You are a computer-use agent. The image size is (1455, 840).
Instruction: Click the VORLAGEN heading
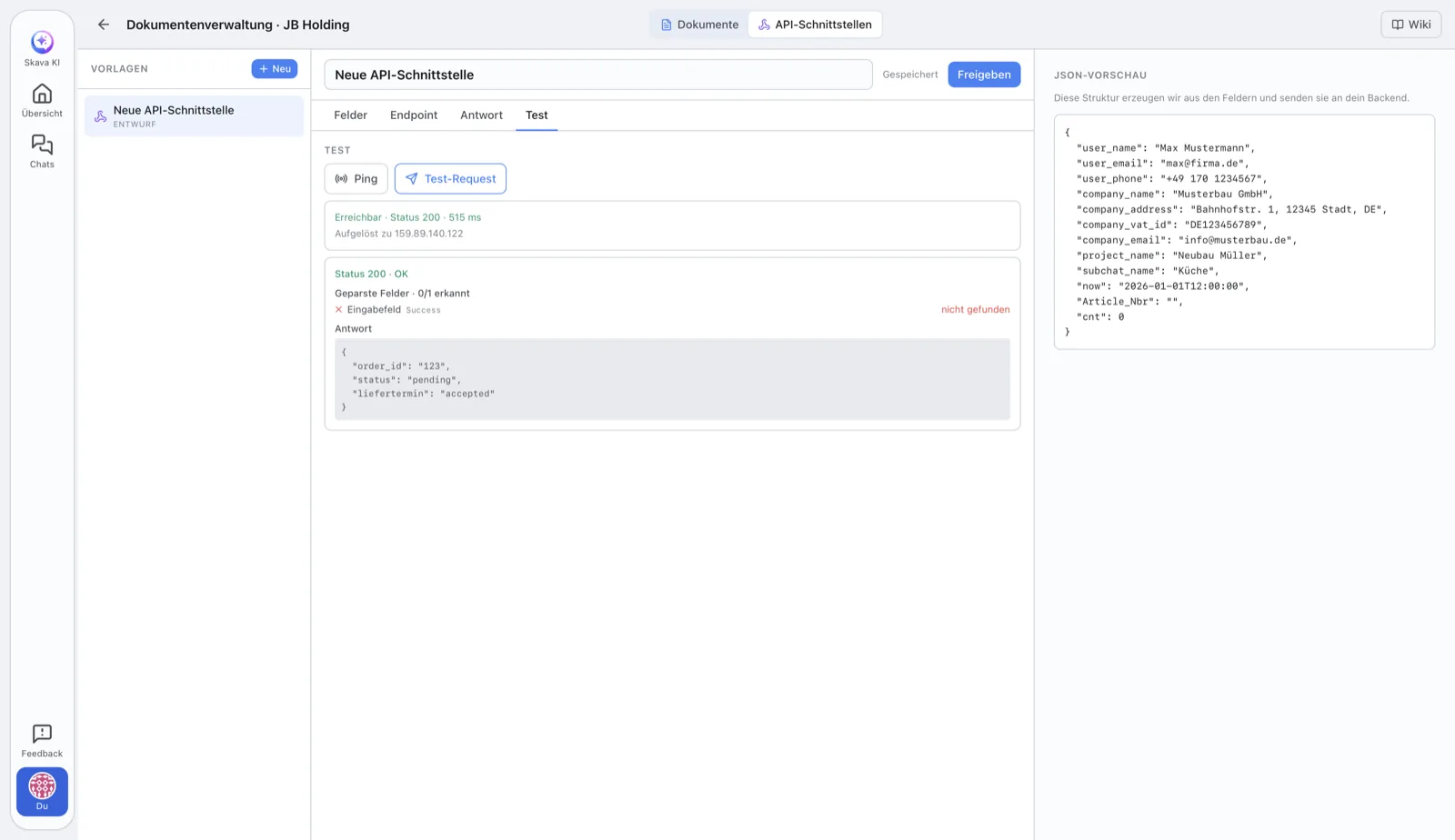(119, 69)
